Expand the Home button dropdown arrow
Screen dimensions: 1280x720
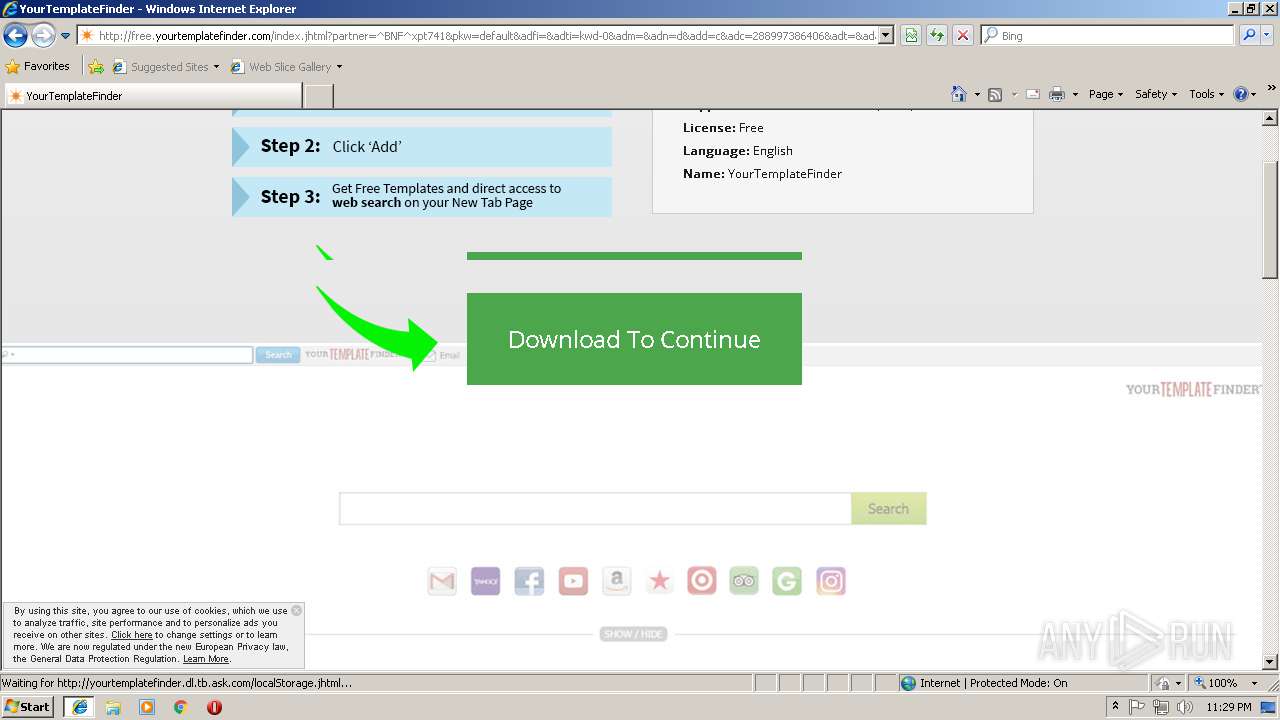pyautogui.click(x=977, y=95)
